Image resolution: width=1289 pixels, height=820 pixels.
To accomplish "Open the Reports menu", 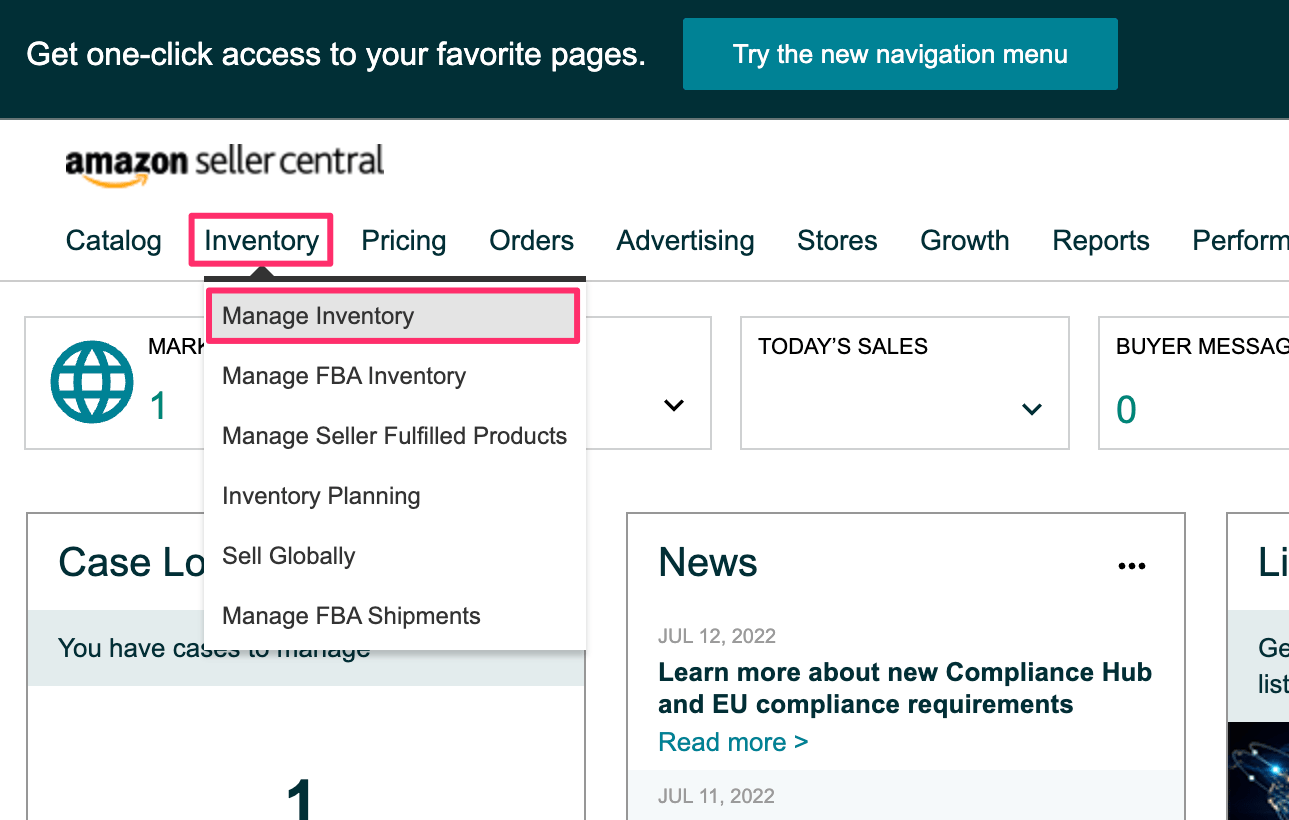I will [x=1100, y=240].
